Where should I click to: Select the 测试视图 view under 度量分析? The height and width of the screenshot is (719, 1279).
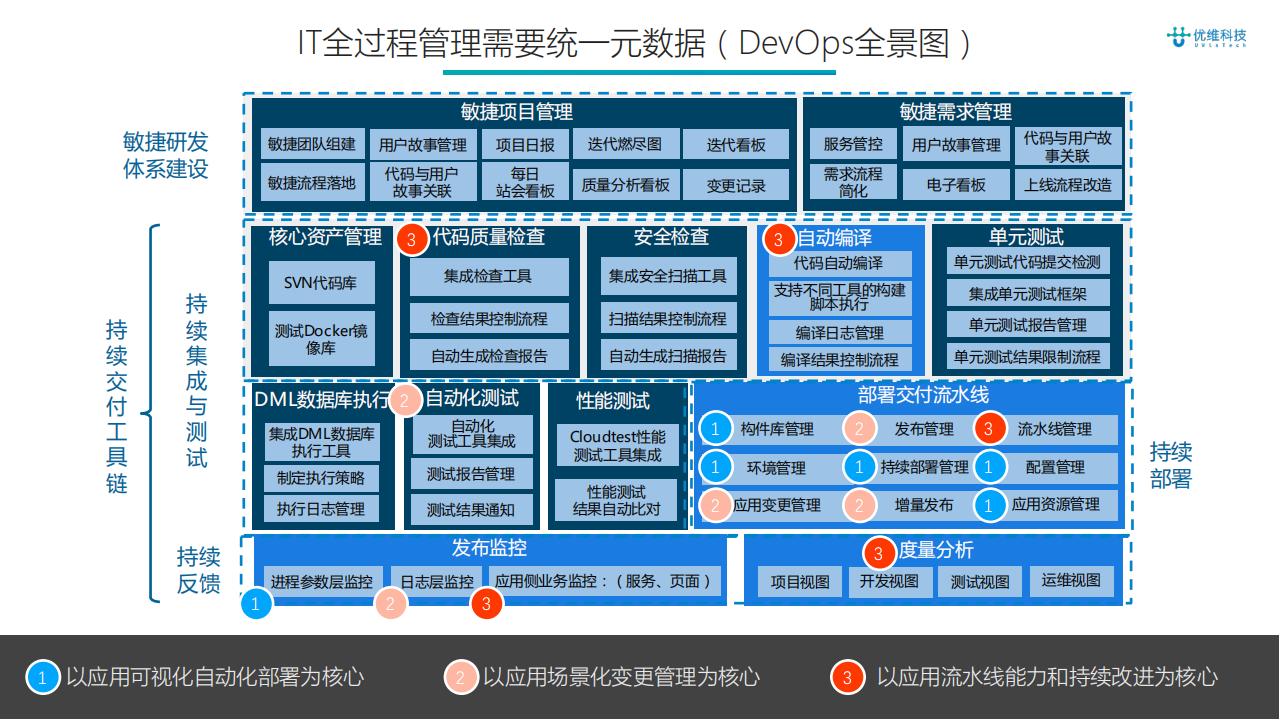point(979,581)
